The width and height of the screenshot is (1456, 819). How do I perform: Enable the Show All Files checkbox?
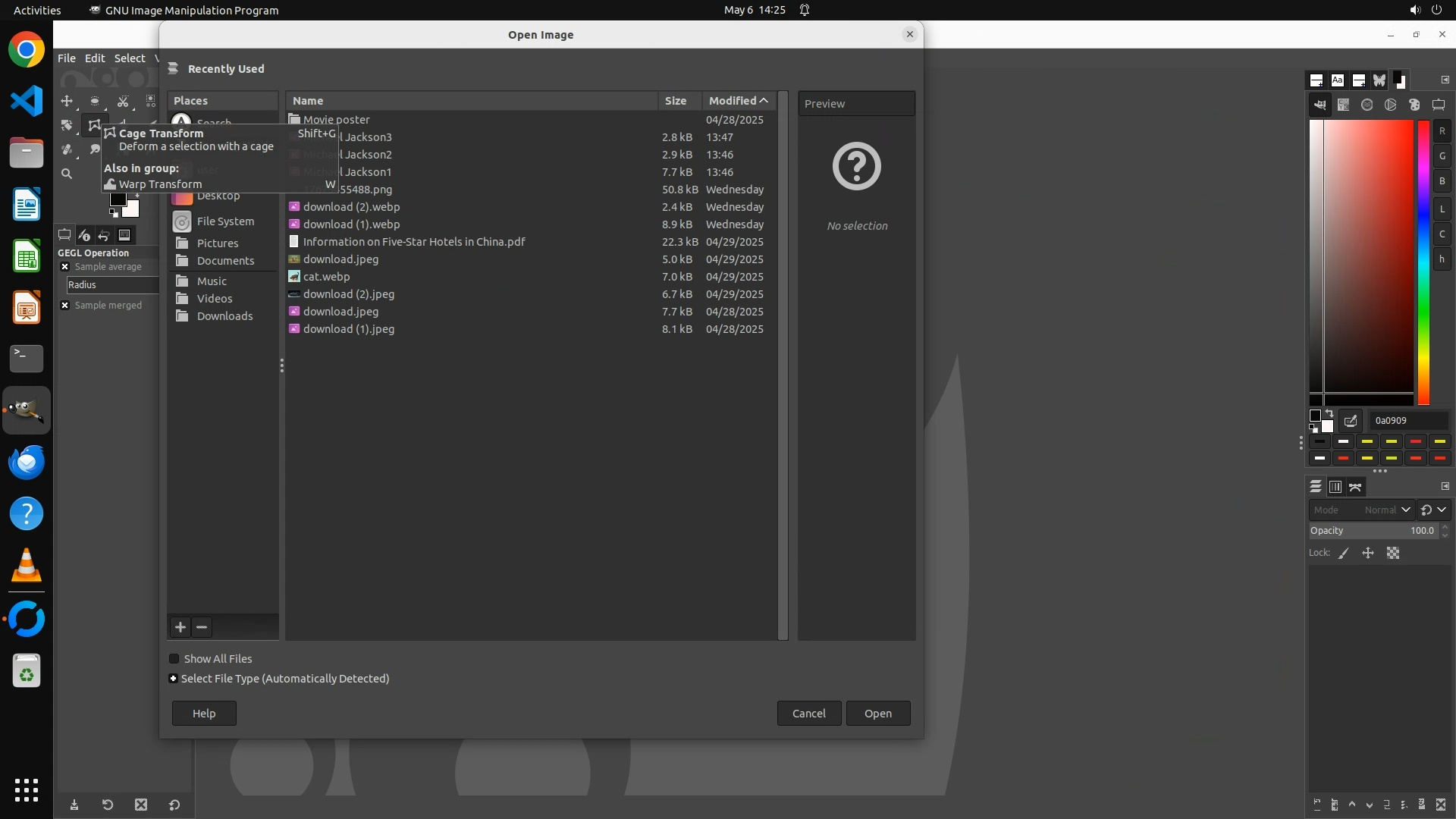click(174, 659)
